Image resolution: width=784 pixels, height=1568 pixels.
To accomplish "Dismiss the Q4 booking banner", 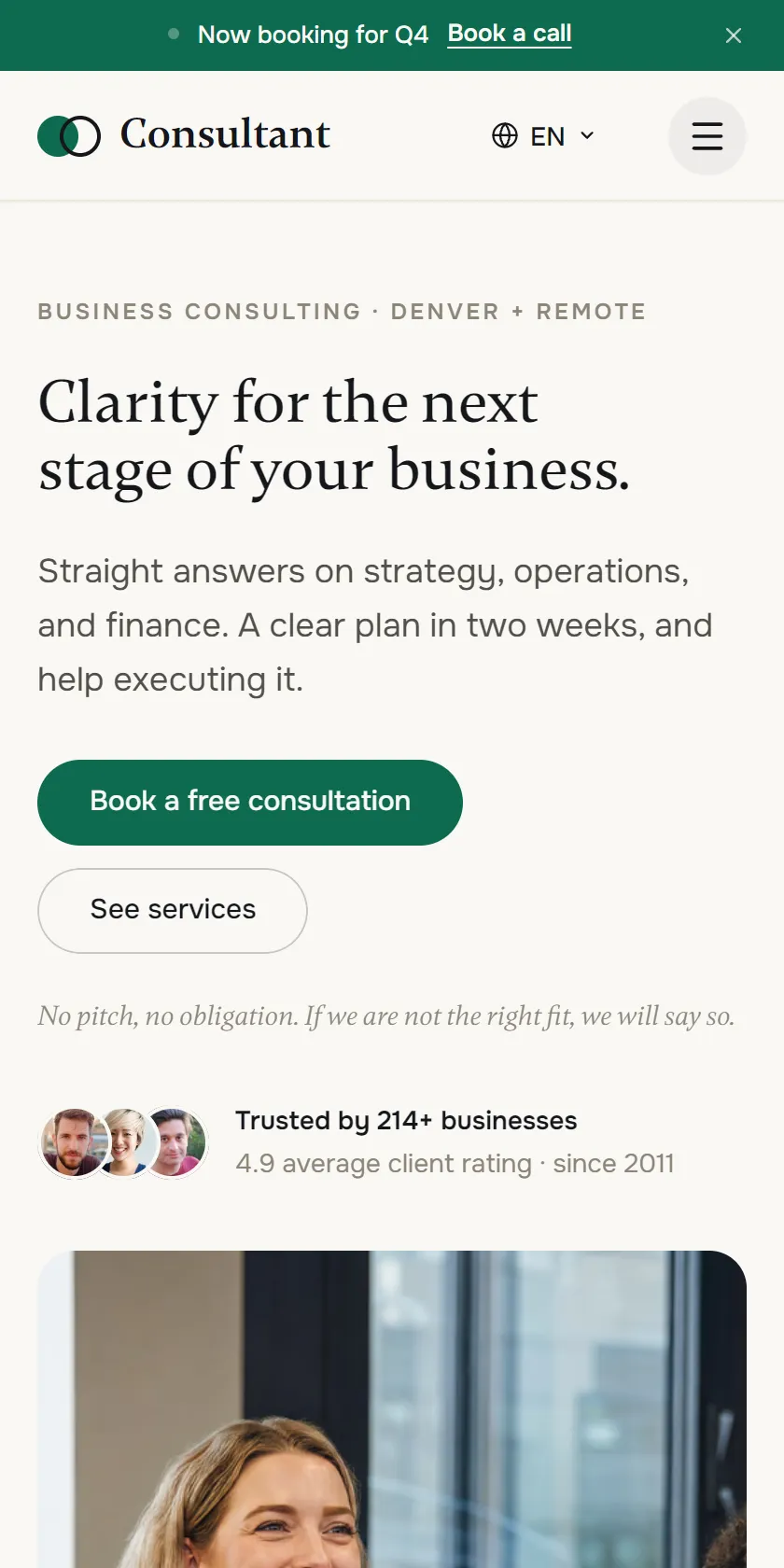I will (x=734, y=35).
